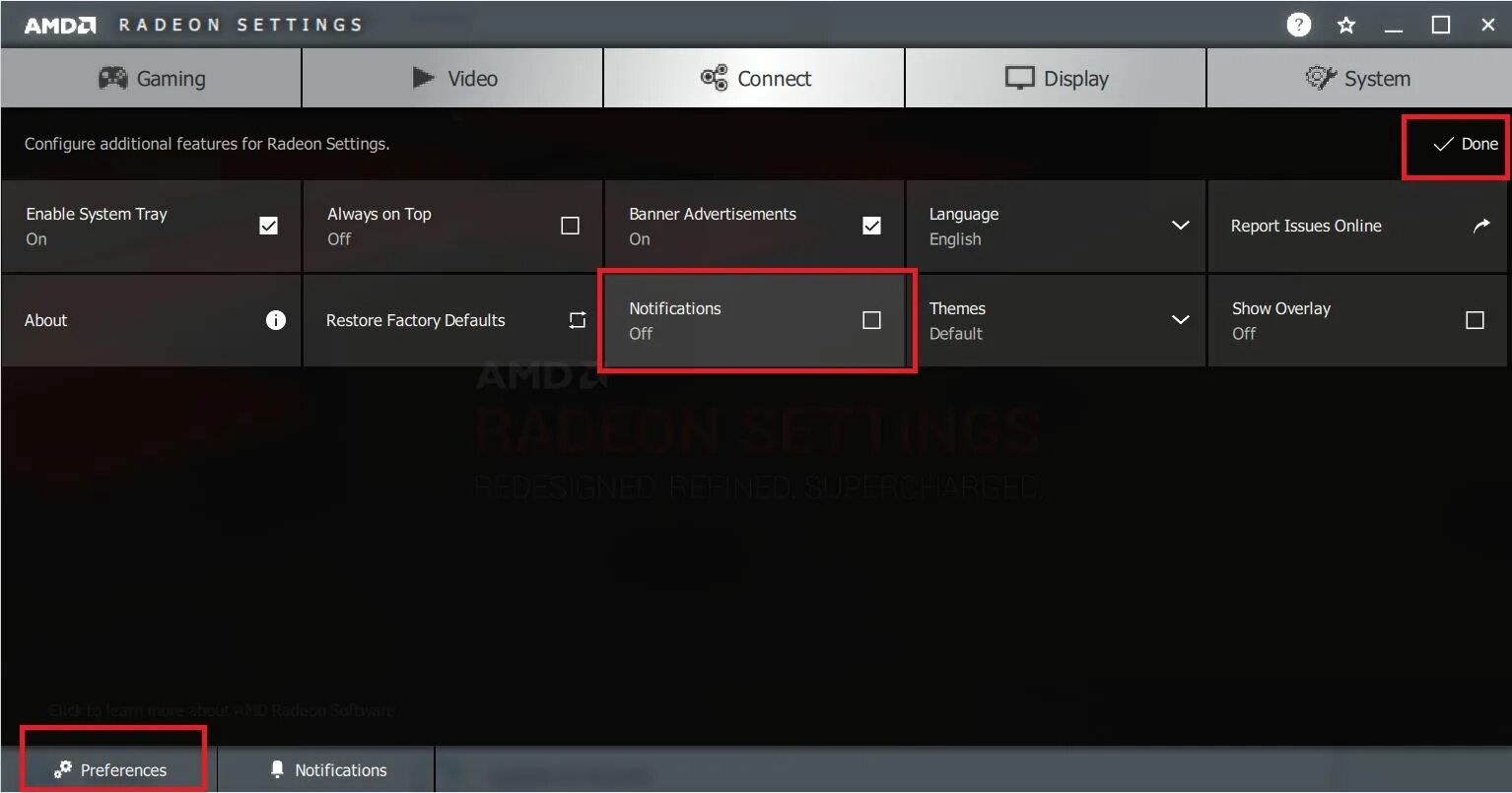The width and height of the screenshot is (1512, 793).
Task: Click the AMD logo in title bar
Action: (60, 25)
